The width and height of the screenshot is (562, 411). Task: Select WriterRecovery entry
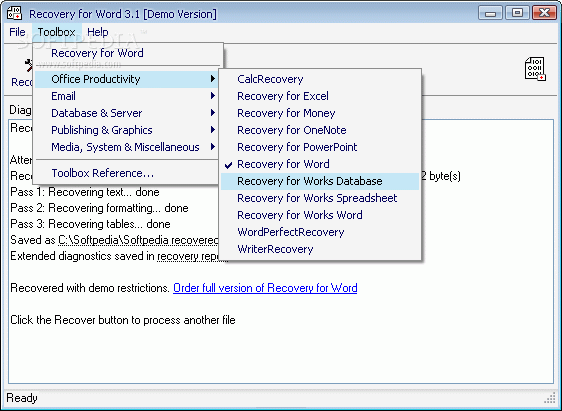coord(320,249)
